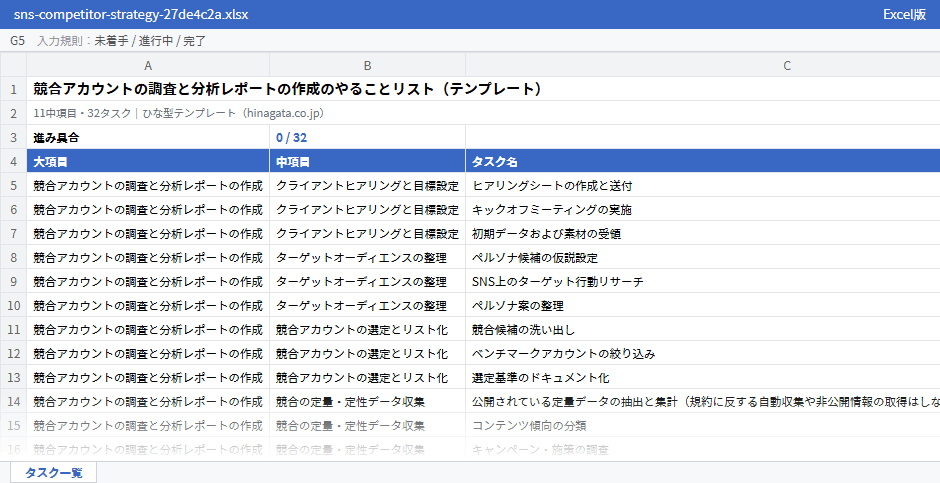This screenshot has height=483, width=940.
Task: Select task ベンチマークアカウントの絞り込み
Action: [x=703, y=353]
